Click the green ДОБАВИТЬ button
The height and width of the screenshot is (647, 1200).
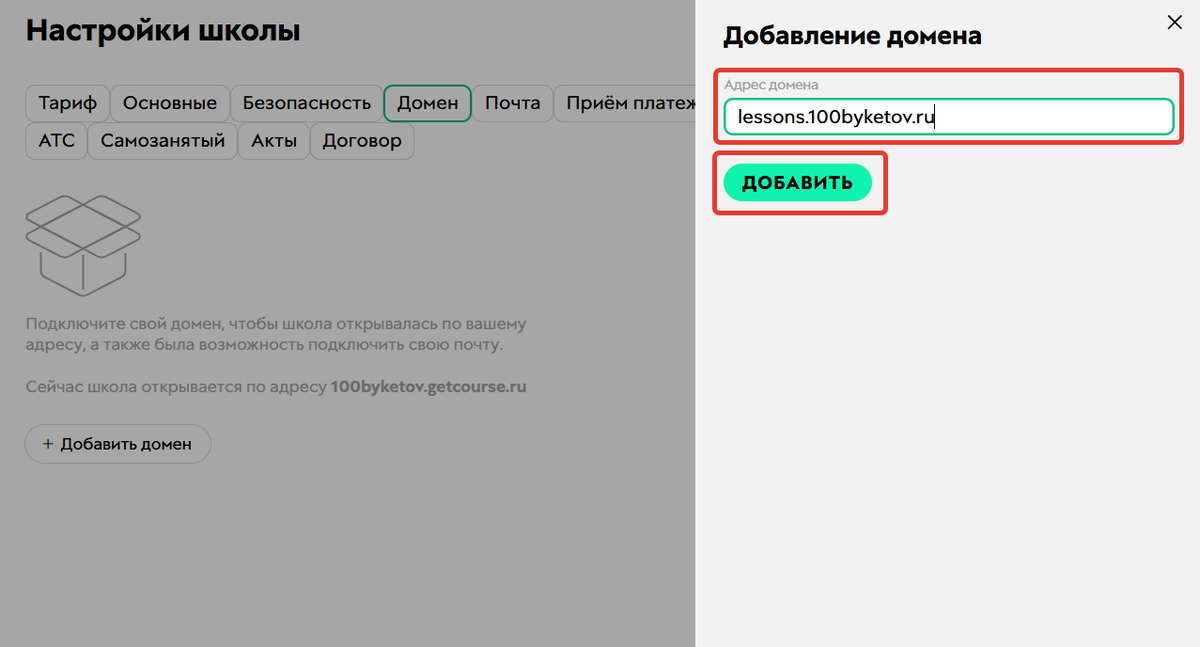797,182
